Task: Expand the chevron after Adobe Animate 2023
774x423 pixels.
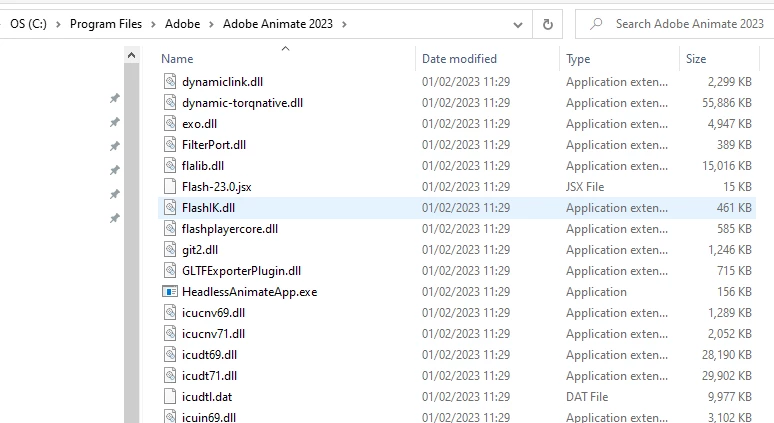Action: click(x=344, y=24)
